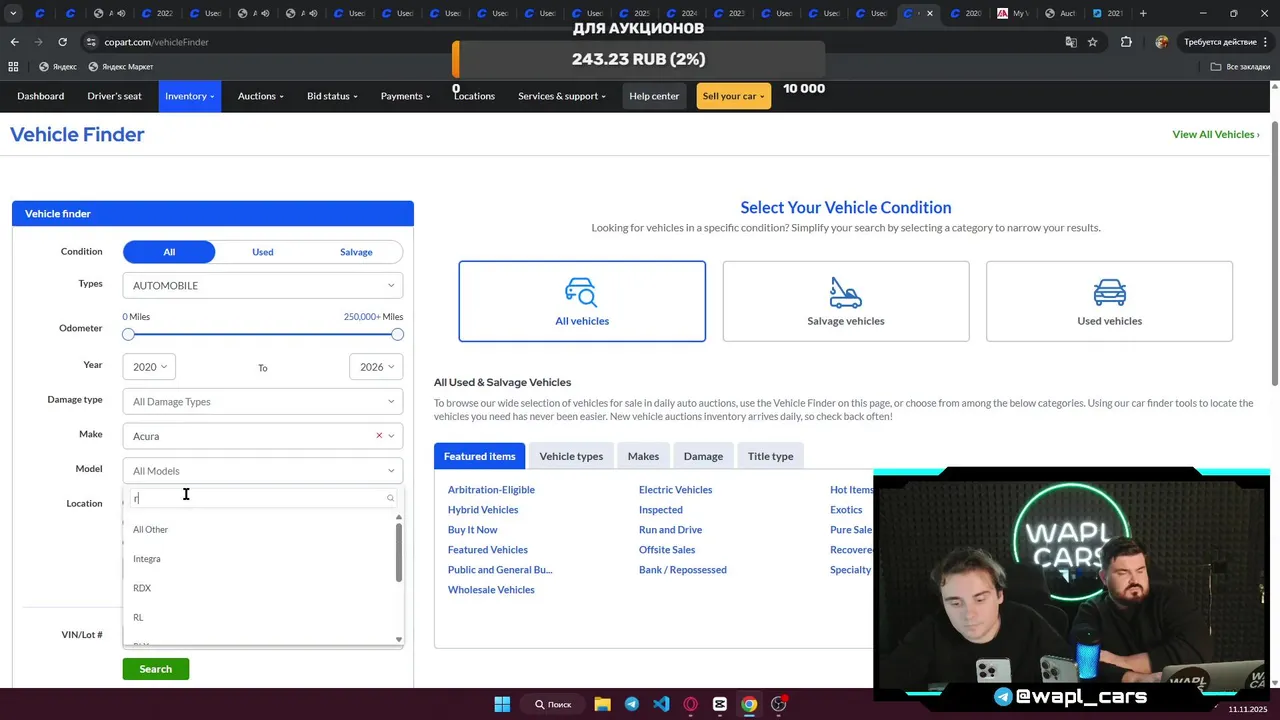The image size is (1280, 720).
Task: Click the odometer maximum slider handle
Action: point(398,334)
